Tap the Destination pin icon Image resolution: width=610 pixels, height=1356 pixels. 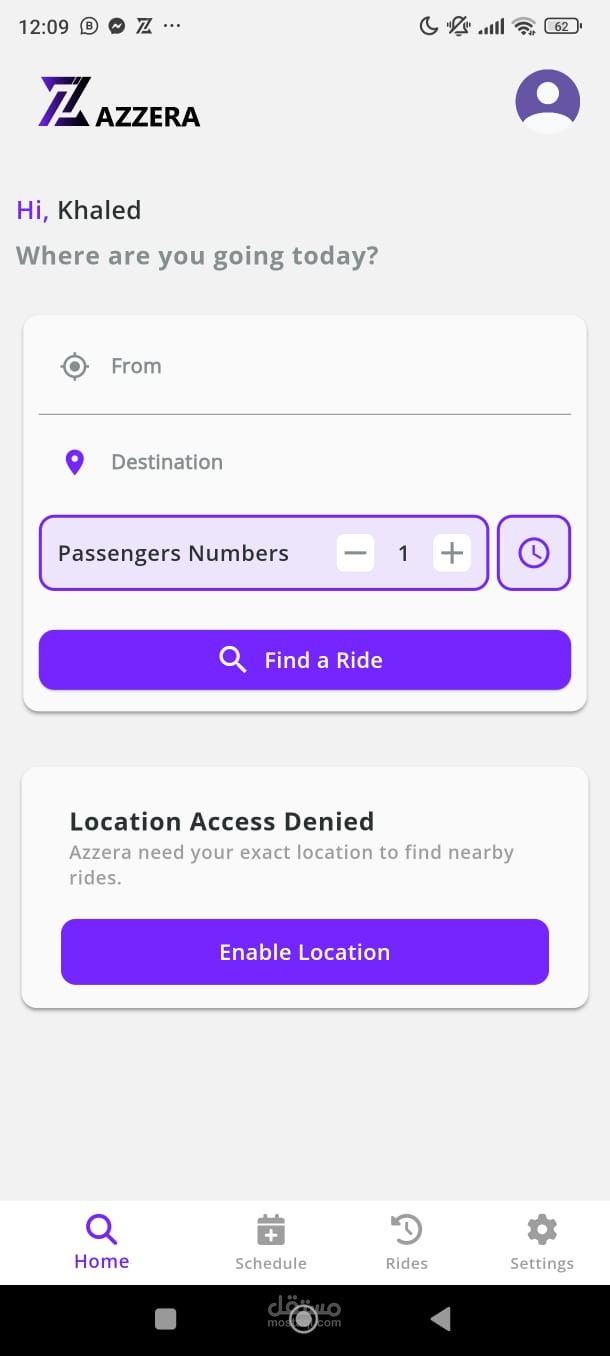click(75, 462)
